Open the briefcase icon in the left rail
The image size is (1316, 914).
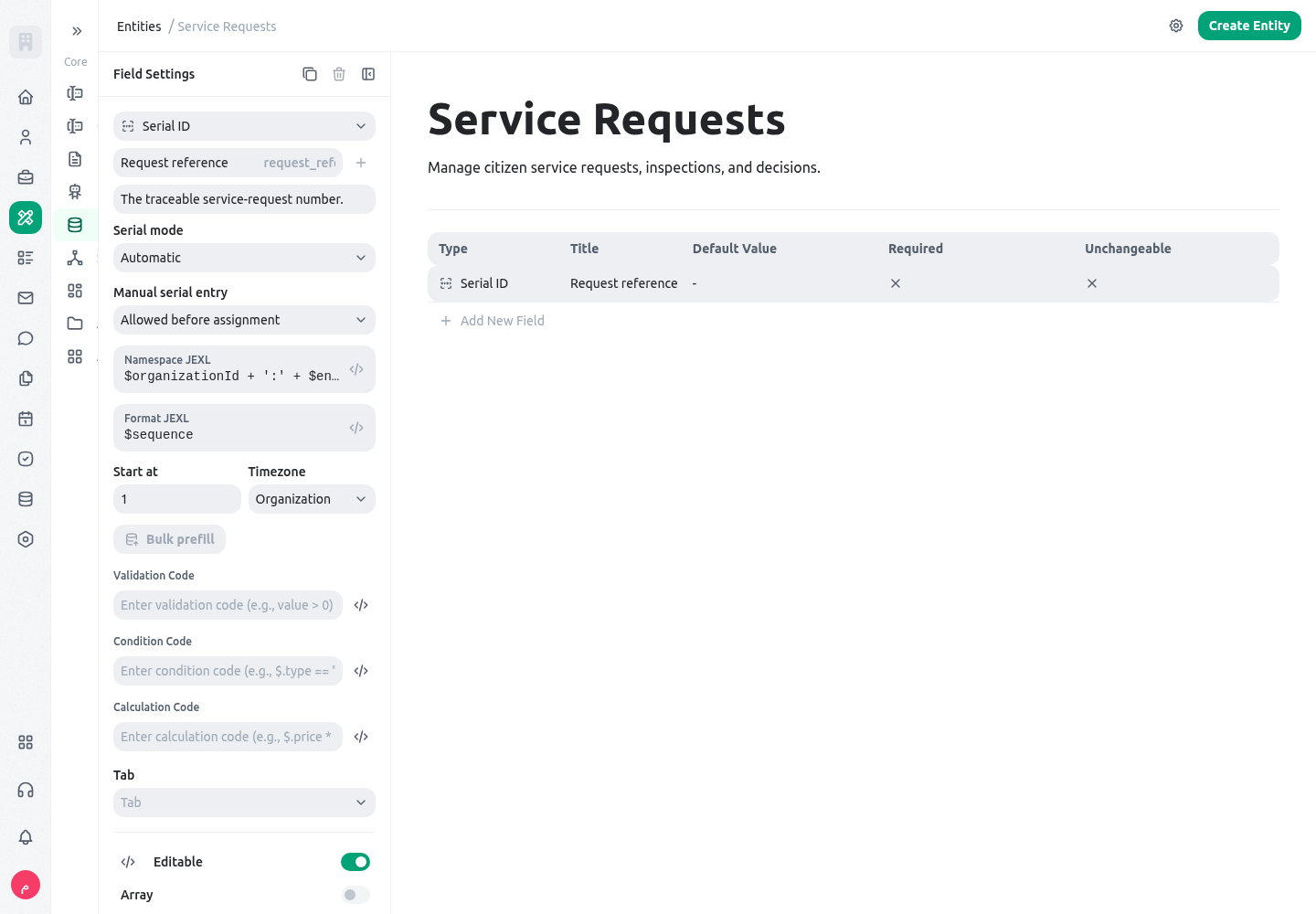click(x=26, y=177)
